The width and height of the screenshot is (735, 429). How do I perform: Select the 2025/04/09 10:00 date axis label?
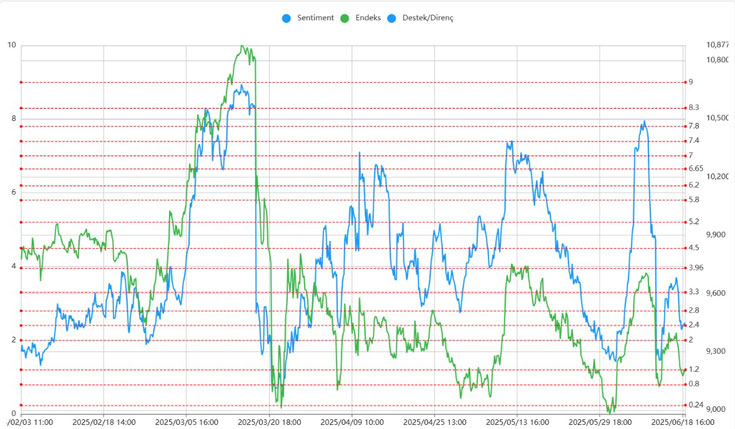click(x=352, y=422)
